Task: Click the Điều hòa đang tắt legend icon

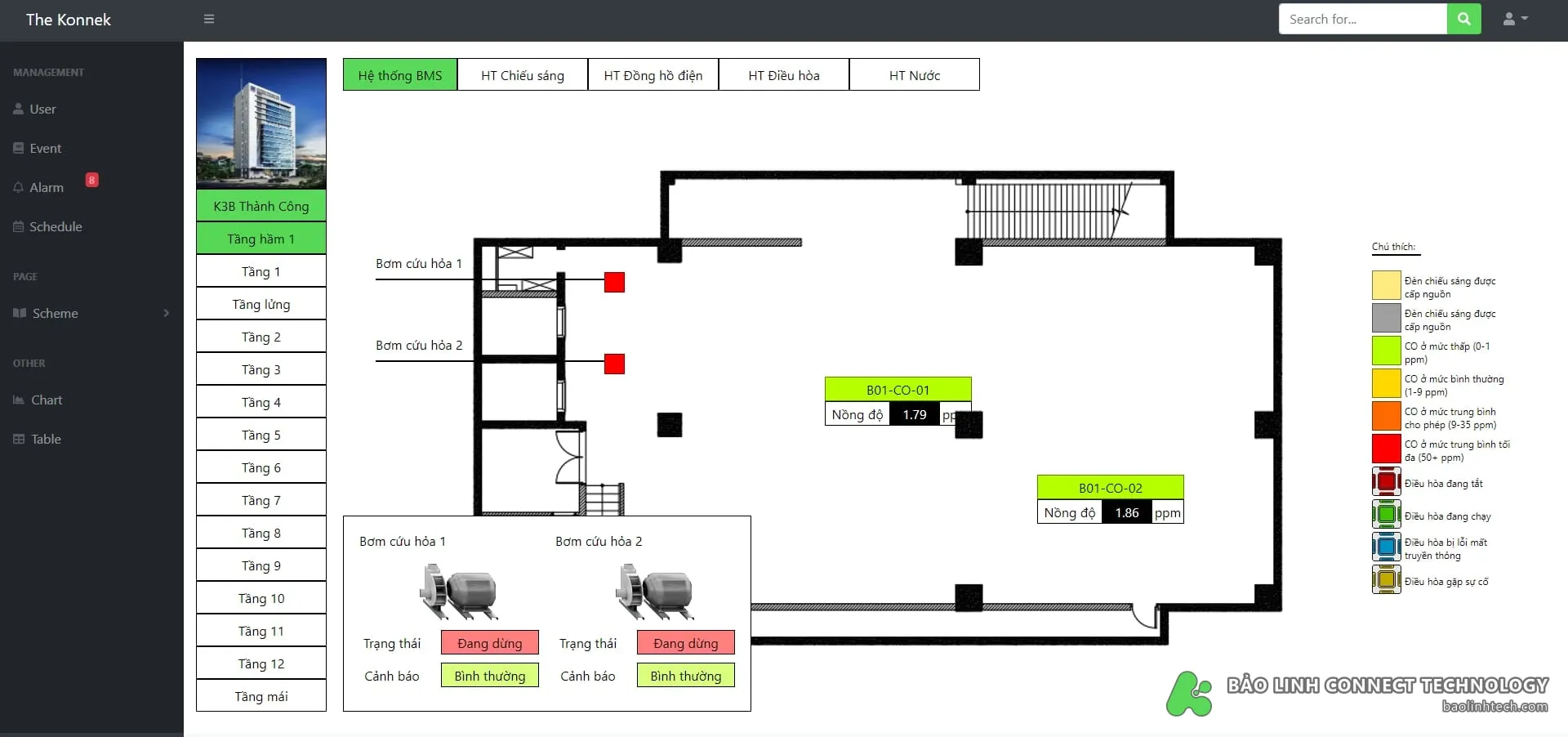Action: pos(1387,481)
